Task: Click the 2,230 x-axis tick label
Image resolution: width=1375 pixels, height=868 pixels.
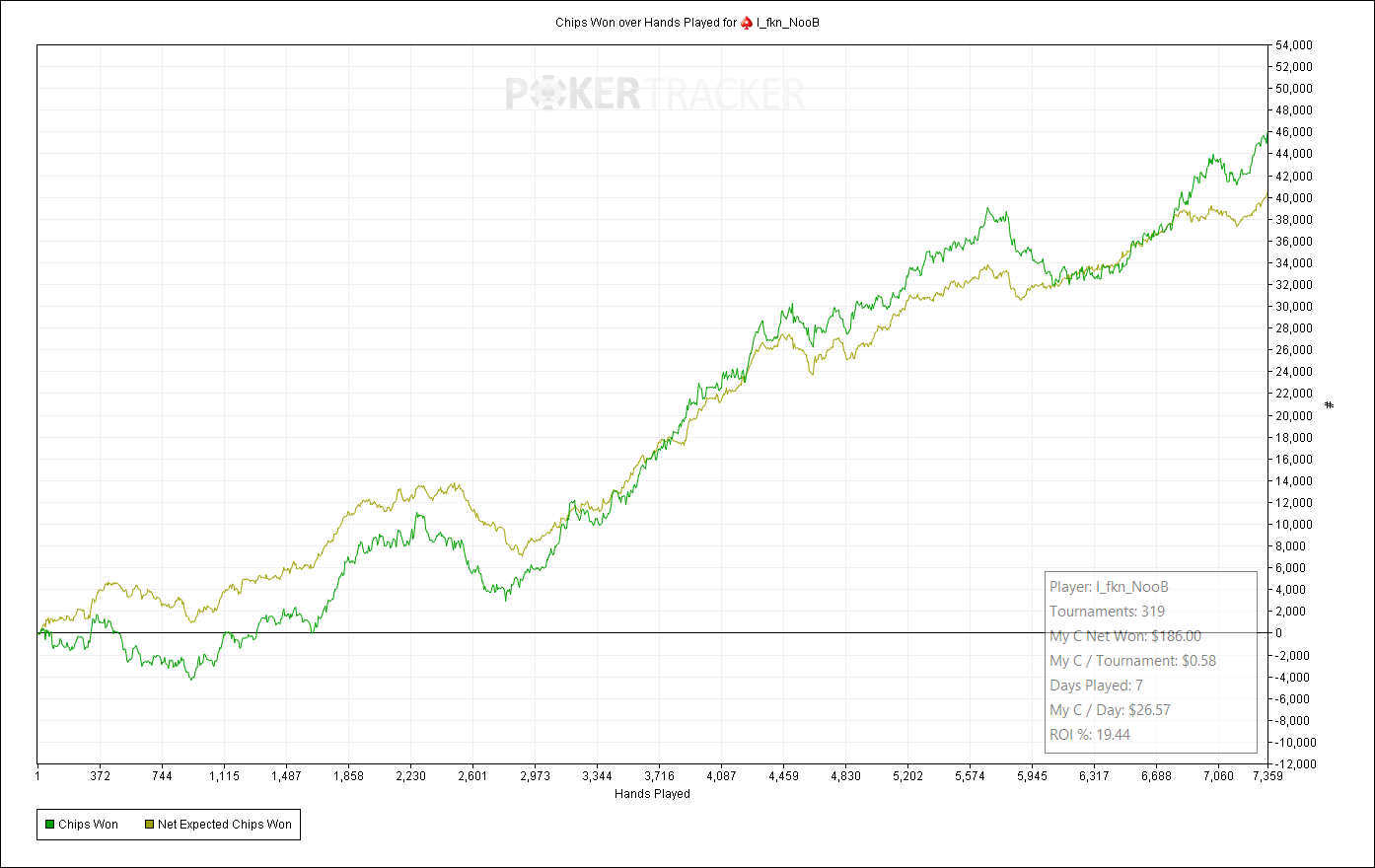Action: tap(410, 776)
